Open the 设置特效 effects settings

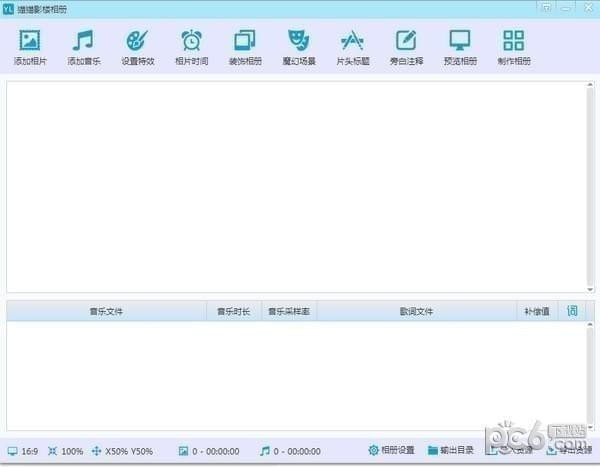[x=138, y=47]
